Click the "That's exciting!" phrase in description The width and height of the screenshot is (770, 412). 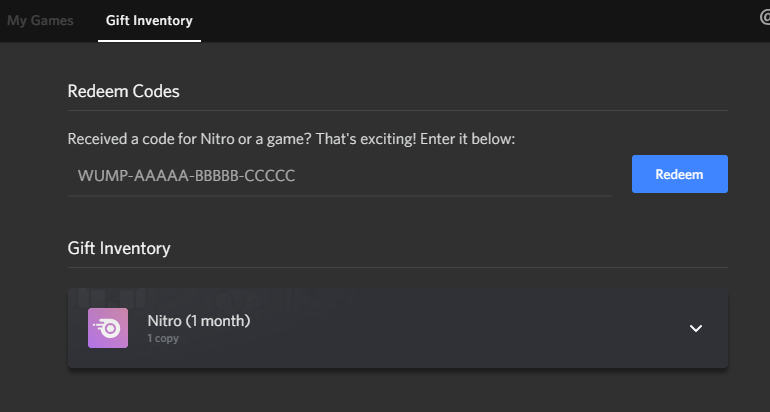(366, 139)
